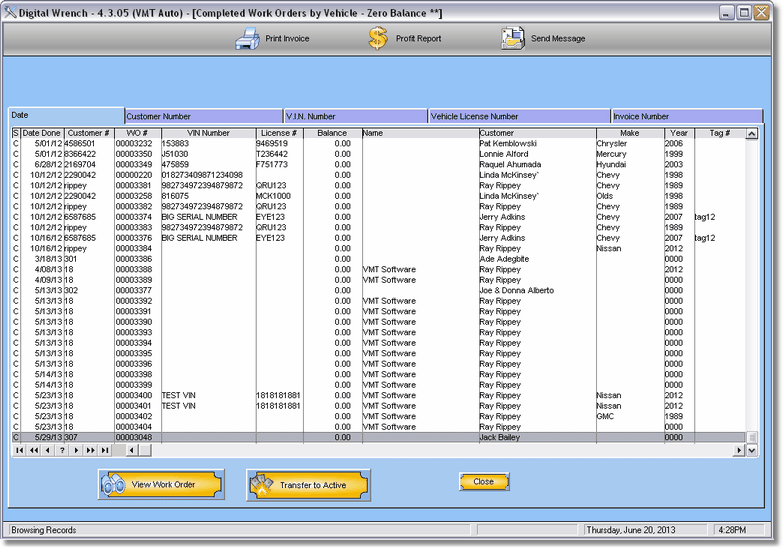Go to next record with right arrow
The height and width of the screenshot is (549, 783).
(x=76, y=450)
